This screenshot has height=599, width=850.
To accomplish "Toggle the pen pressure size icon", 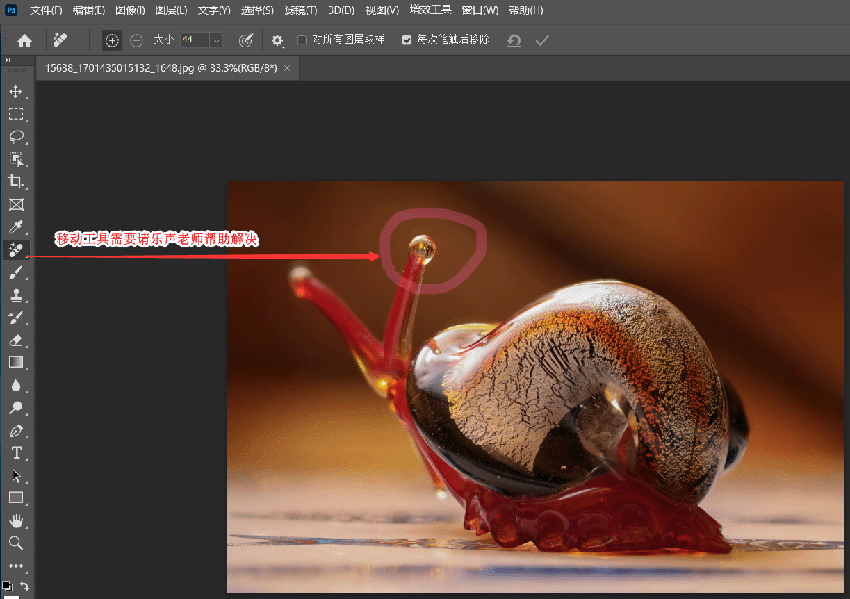I will click(x=246, y=40).
